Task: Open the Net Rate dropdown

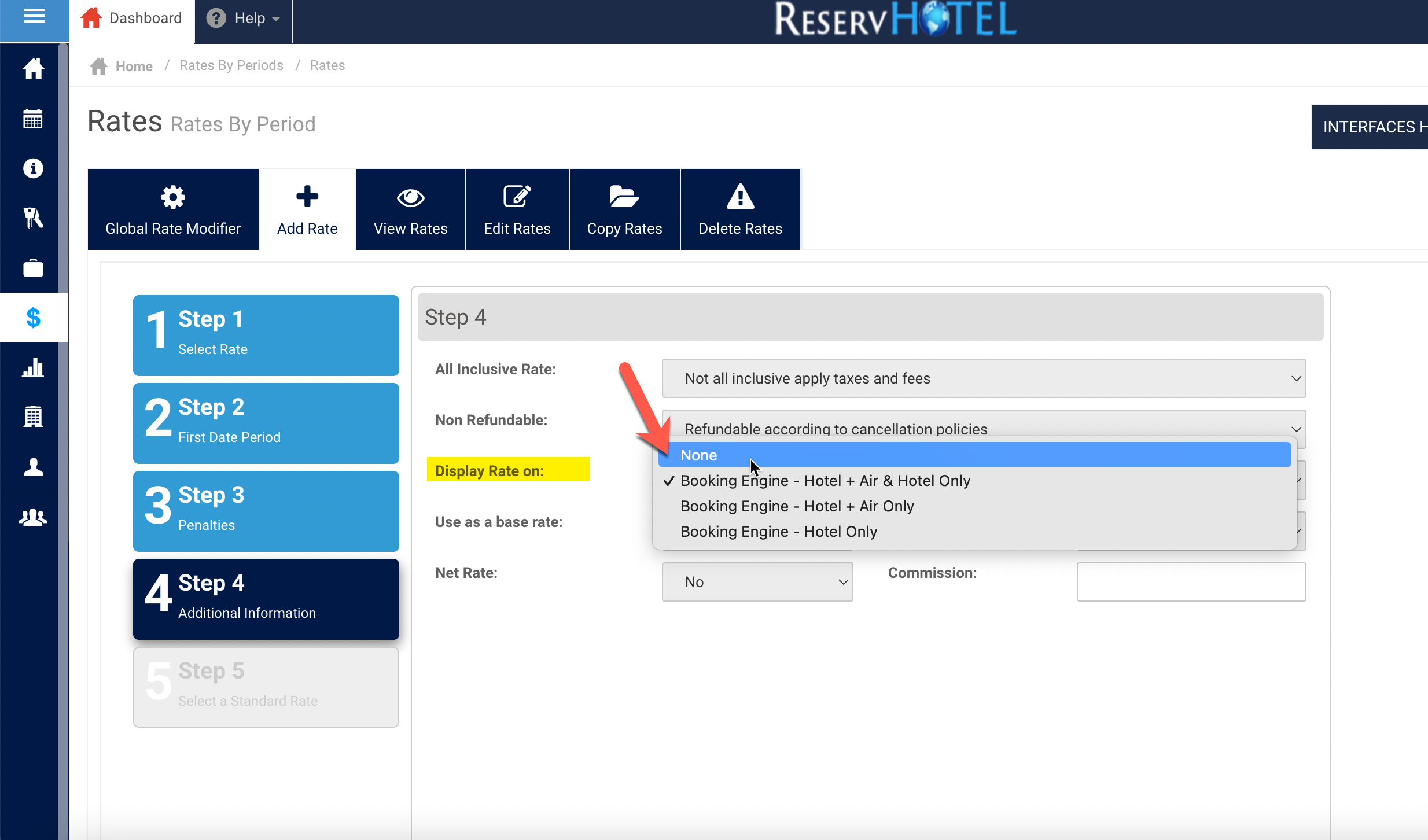Action: point(757,582)
